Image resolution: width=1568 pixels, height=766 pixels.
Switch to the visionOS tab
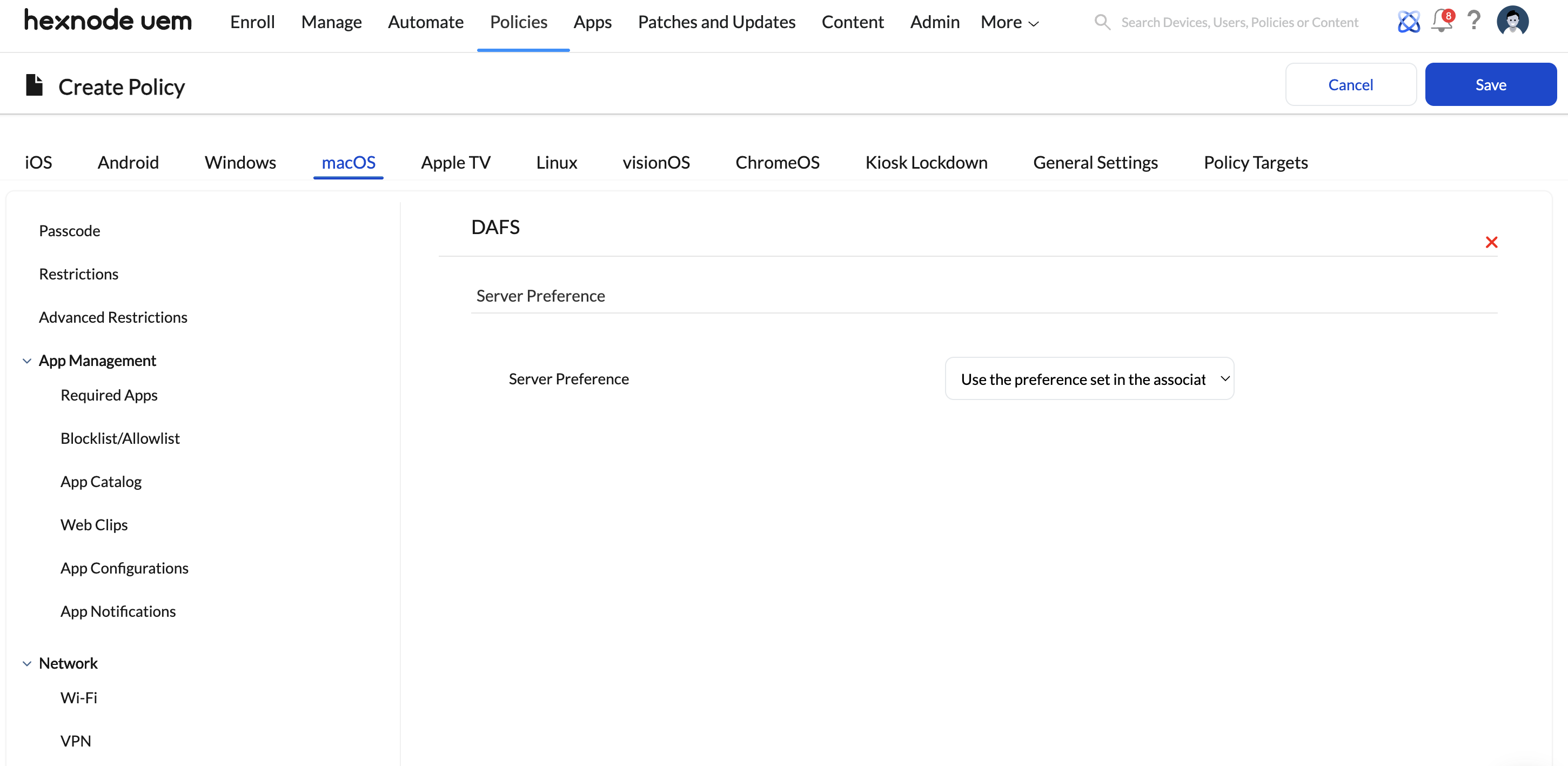(x=655, y=163)
